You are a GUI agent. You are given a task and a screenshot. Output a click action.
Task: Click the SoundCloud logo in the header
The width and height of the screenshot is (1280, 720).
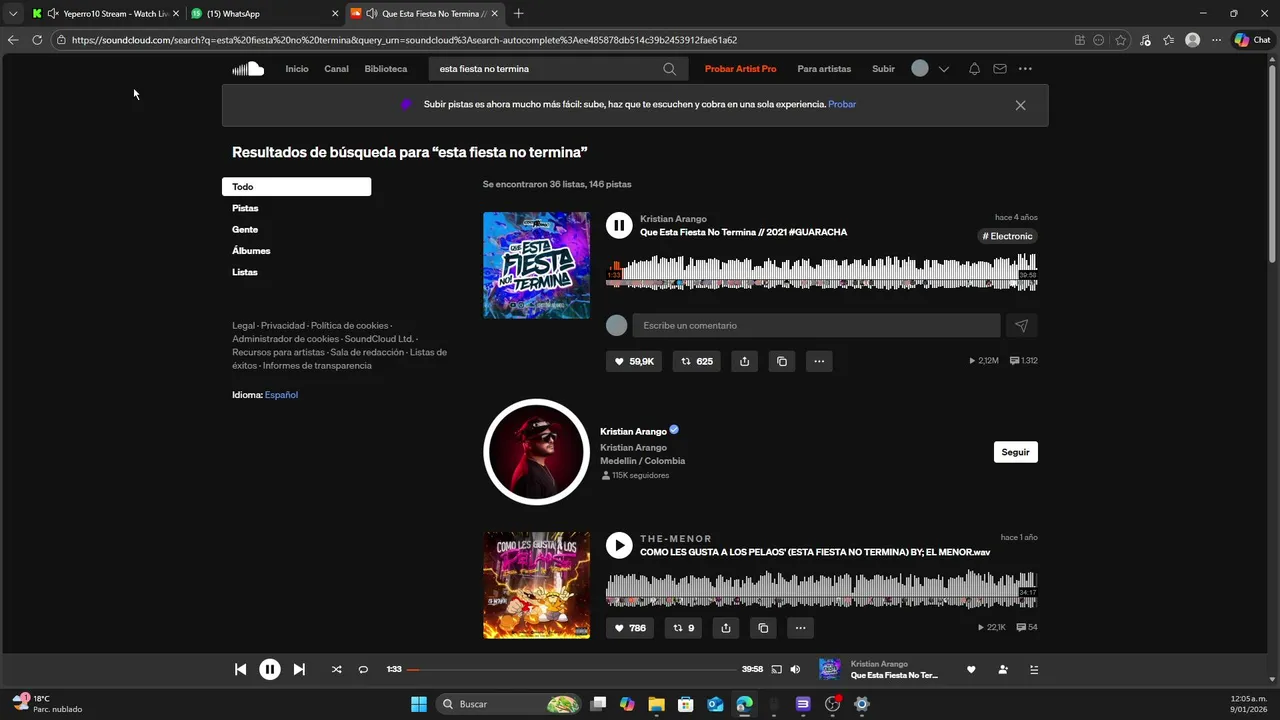(248, 69)
